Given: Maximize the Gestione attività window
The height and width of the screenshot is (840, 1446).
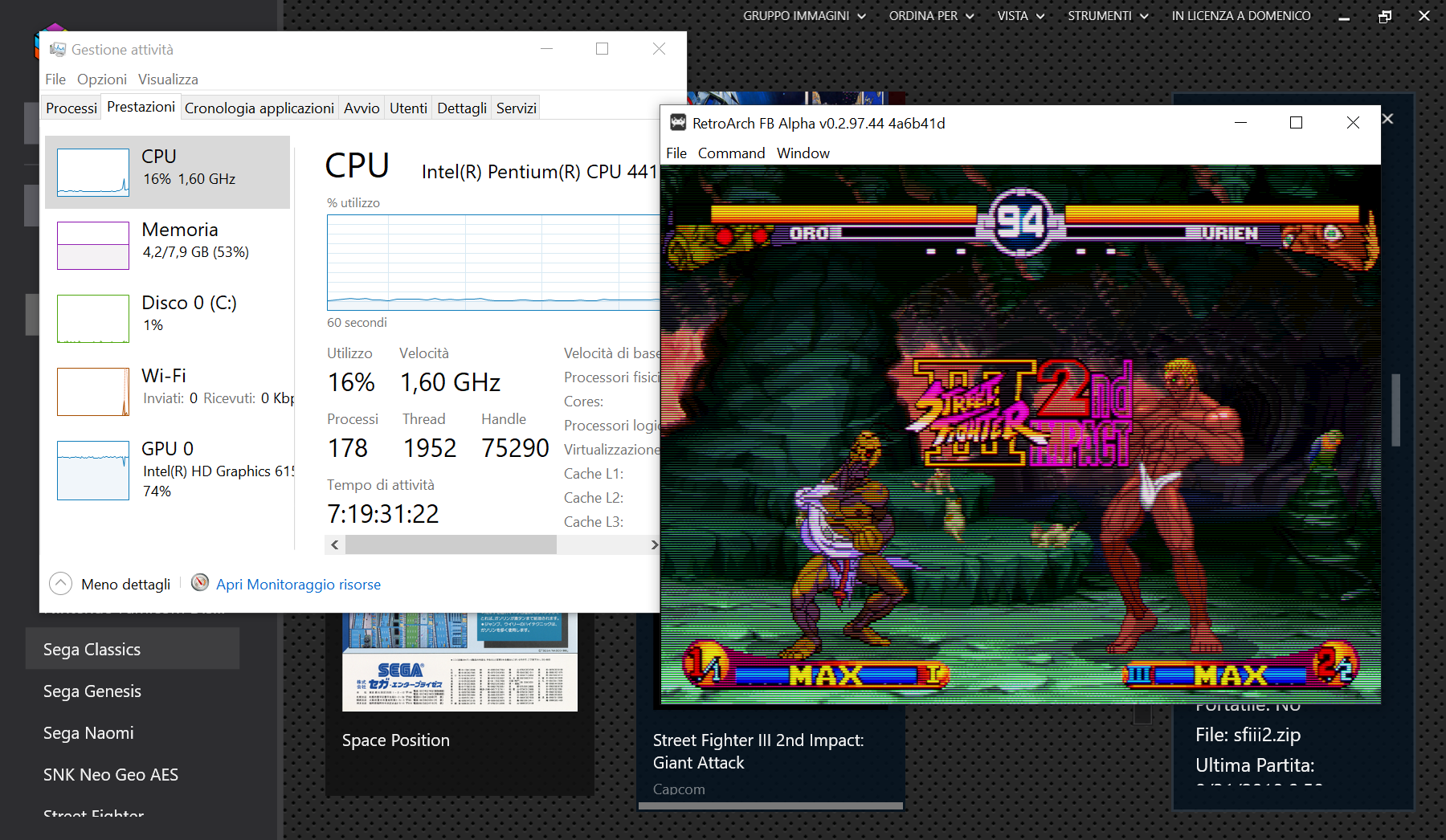Looking at the screenshot, I should [x=602, y=49].
